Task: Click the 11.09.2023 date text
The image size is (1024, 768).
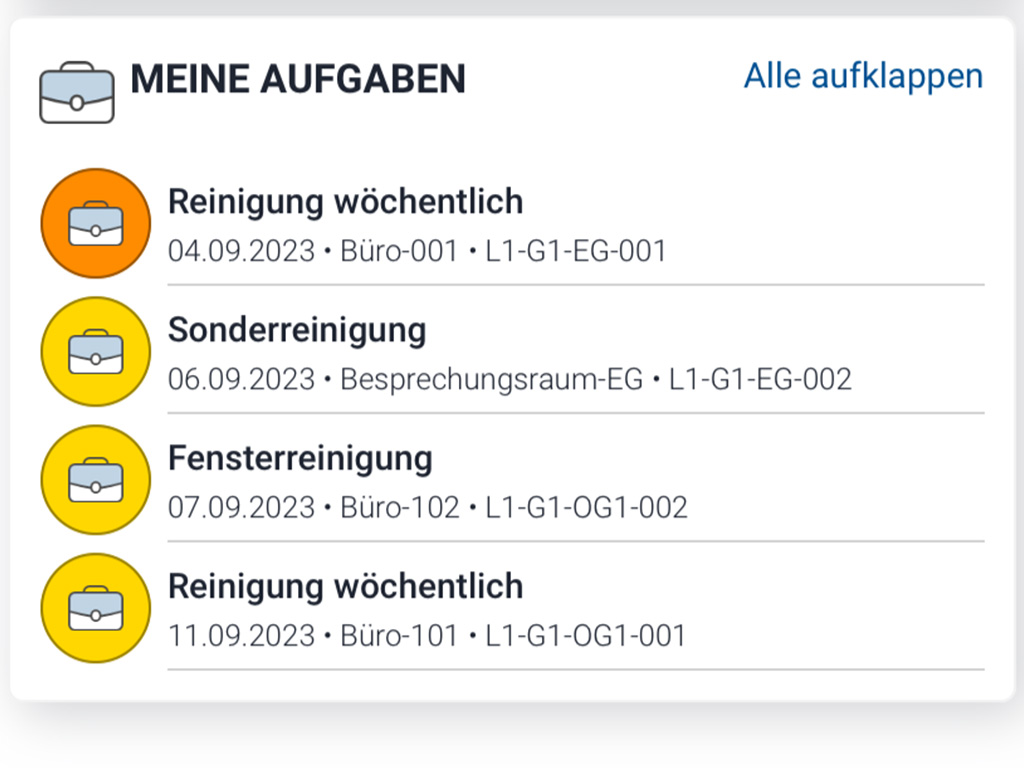Action: (240, 635)
